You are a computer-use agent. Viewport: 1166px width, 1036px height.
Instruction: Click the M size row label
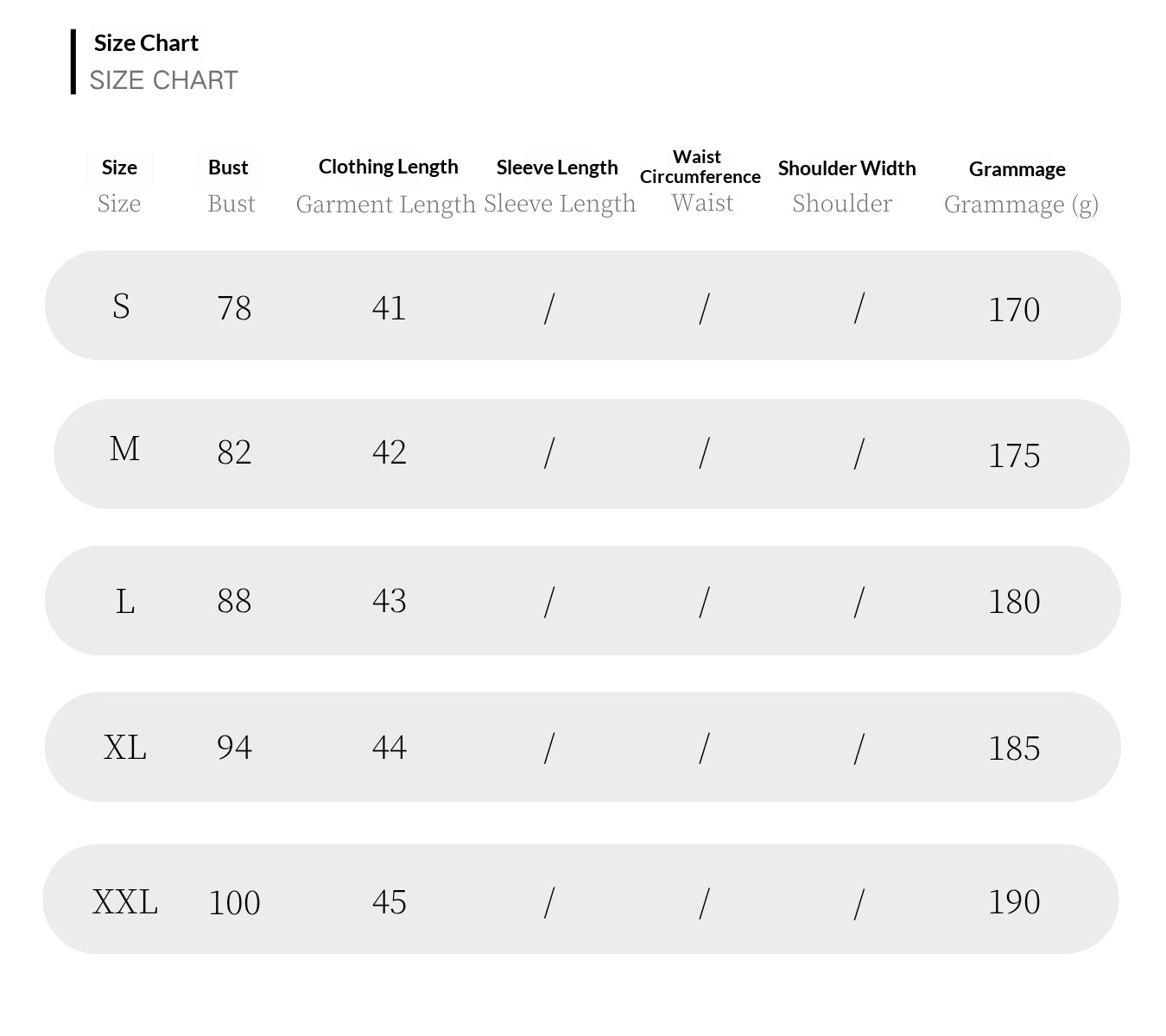[124, 449]
